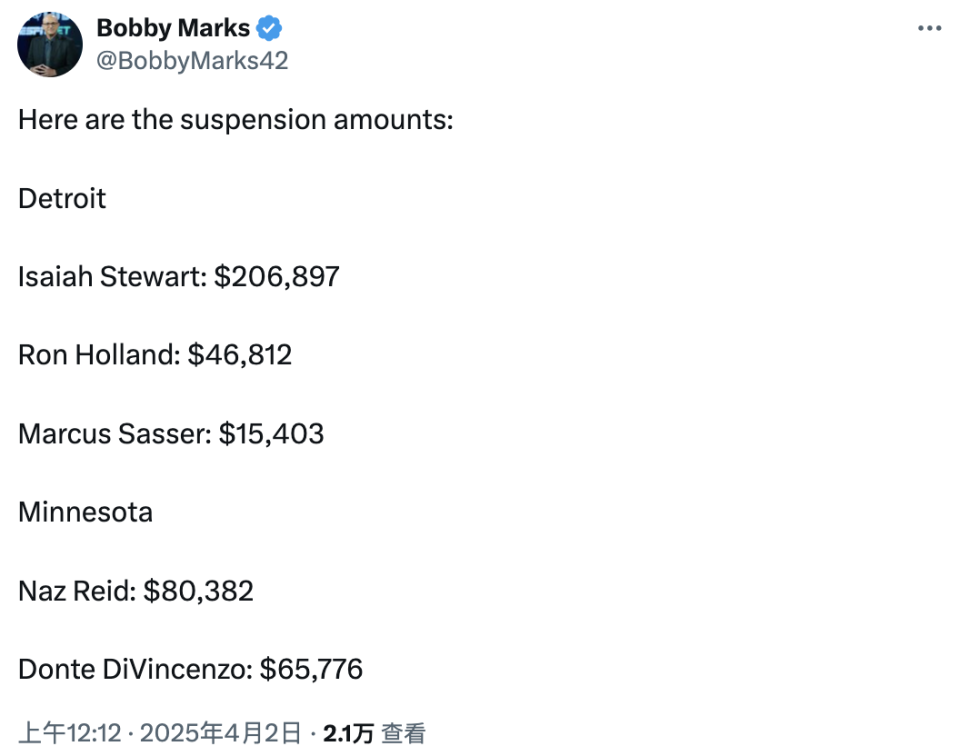The height and width of the screenshot is (756, 960).
Task: Select the $46,812 amount
Action: [240, 355]
